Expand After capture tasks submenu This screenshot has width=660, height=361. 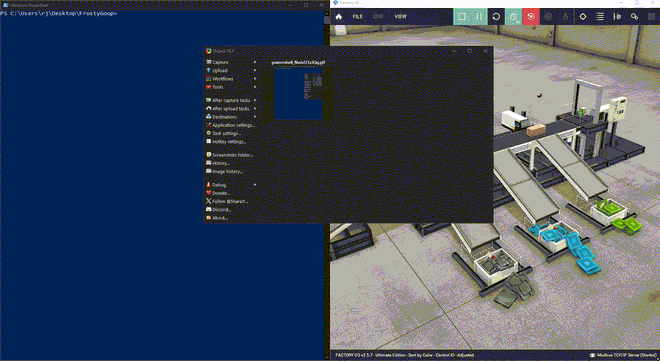(x=231, y=100)
